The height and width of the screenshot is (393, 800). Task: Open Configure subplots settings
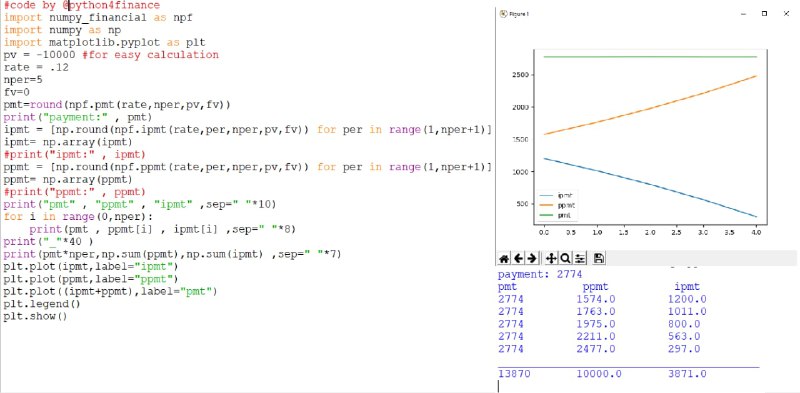tap(580, 259)
